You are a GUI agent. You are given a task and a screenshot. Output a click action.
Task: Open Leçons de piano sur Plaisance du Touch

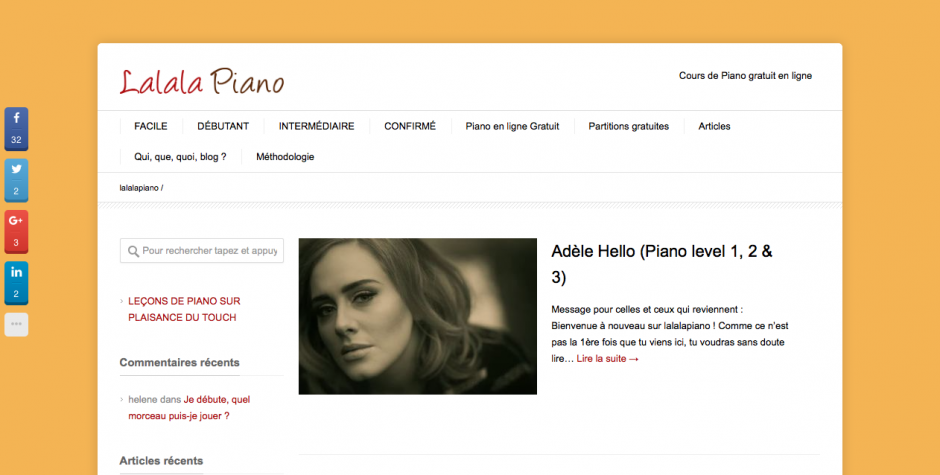pyautogui.click(x=184, y=309)
